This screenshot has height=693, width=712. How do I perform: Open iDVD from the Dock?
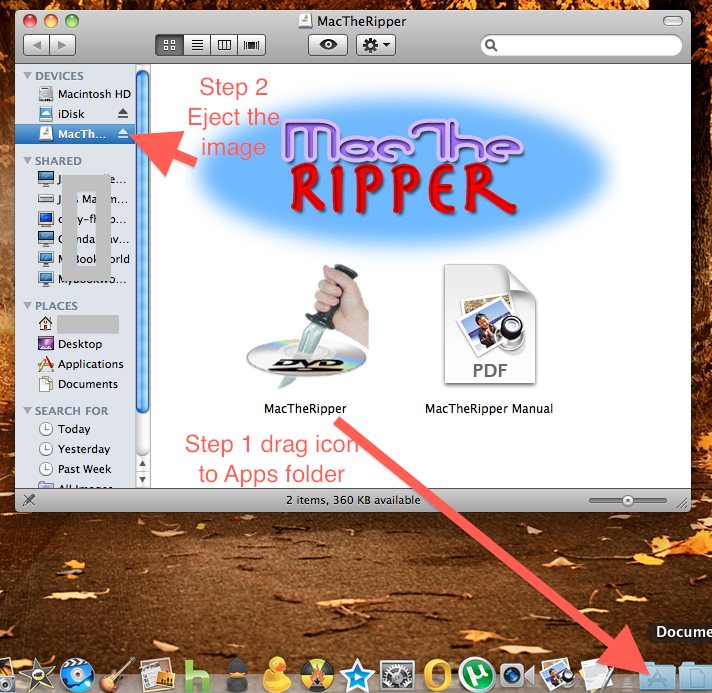pos(77,675)
